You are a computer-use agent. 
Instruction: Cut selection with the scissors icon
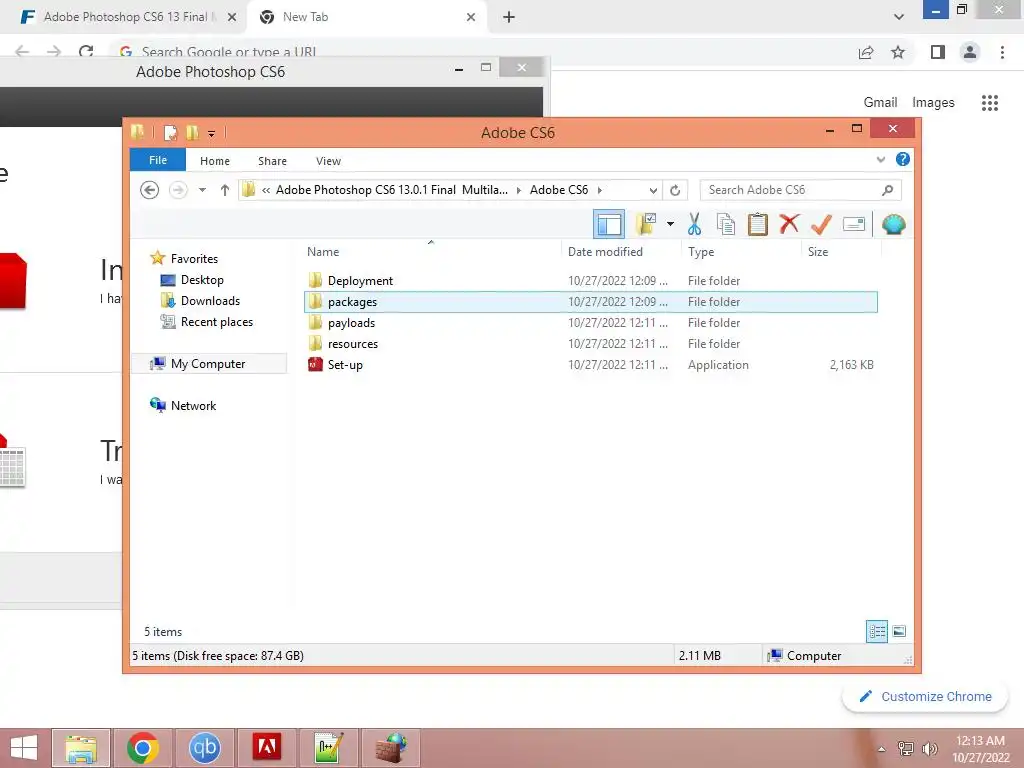tap(694, 225)
